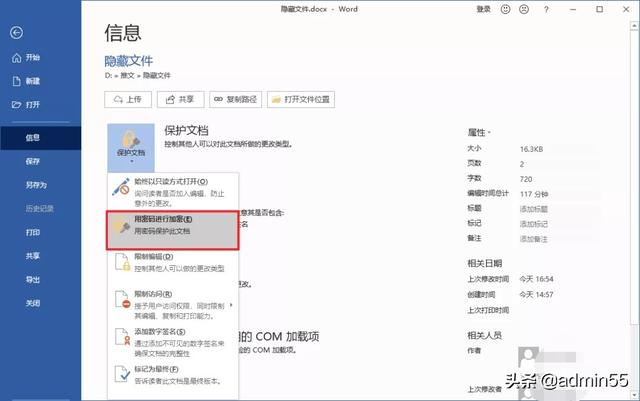Click the author avatar picture
Image resolution: width=640 pixels, height=401 pixels.
click(528, 357)
